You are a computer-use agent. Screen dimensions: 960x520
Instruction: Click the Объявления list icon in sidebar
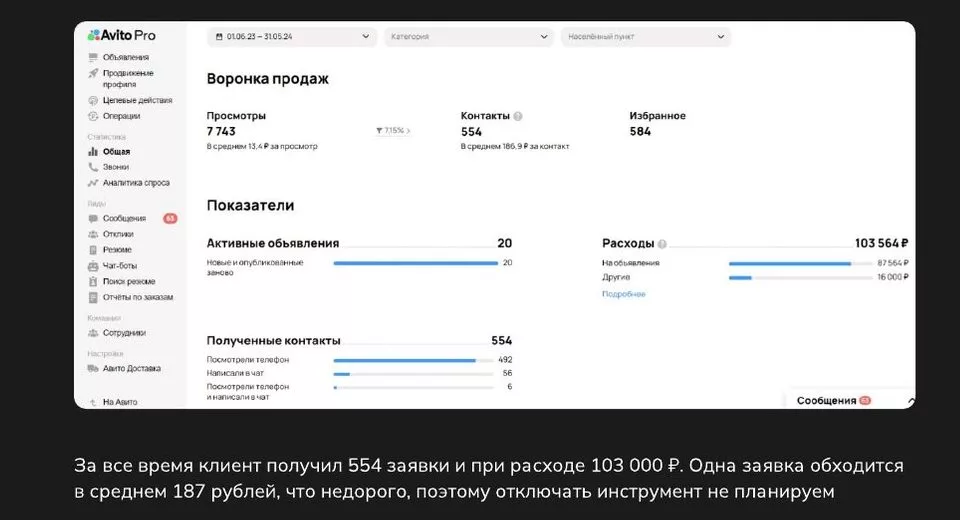[93, 57]
